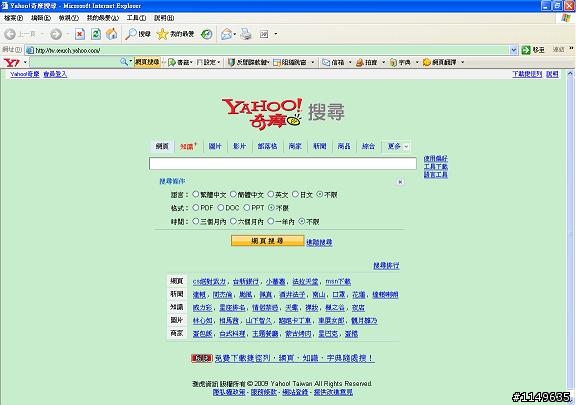
Task: Click 網頁翻譯 translate icon
Action: 427,62
